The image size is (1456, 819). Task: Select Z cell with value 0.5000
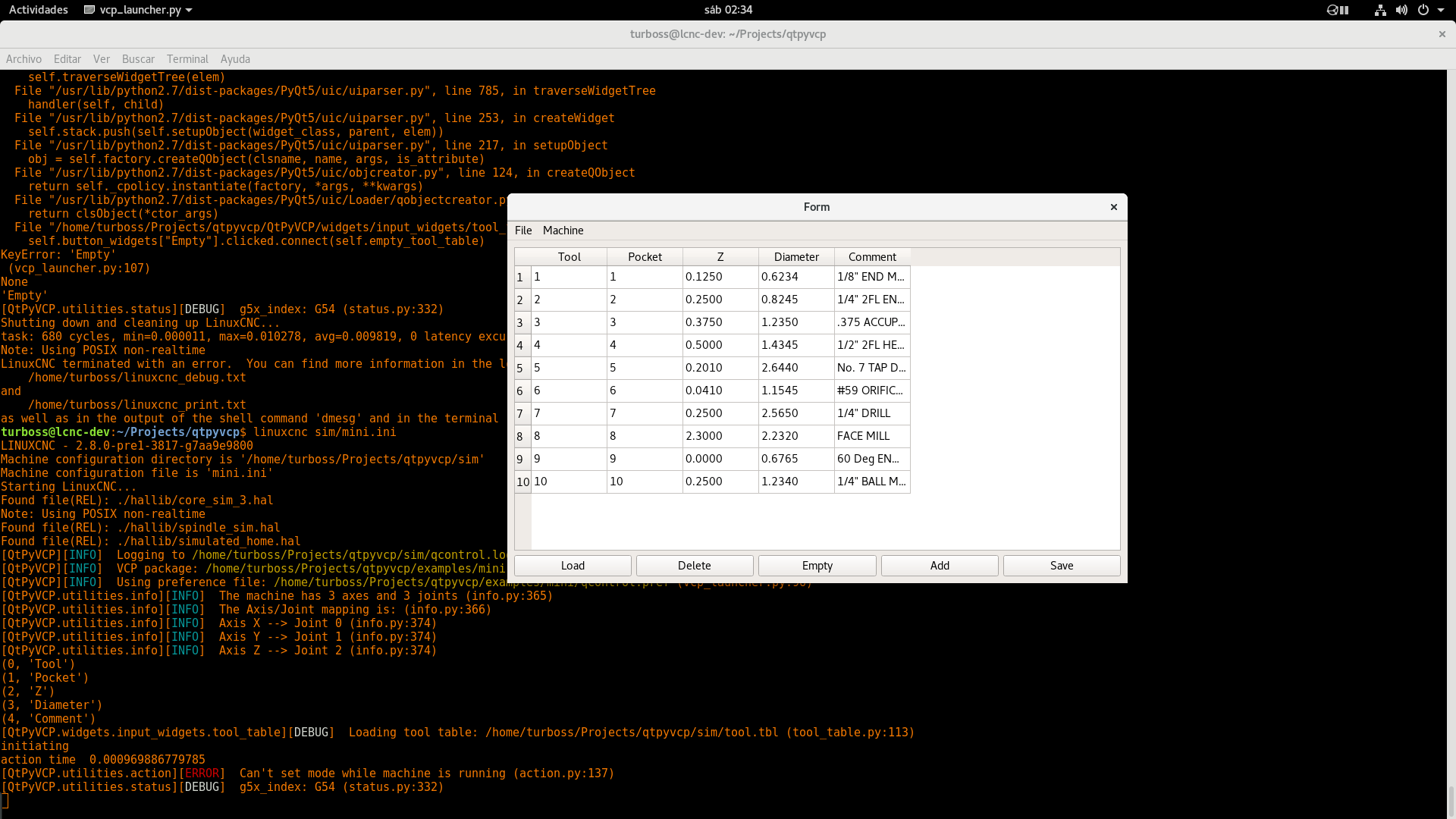click(720, 345)
